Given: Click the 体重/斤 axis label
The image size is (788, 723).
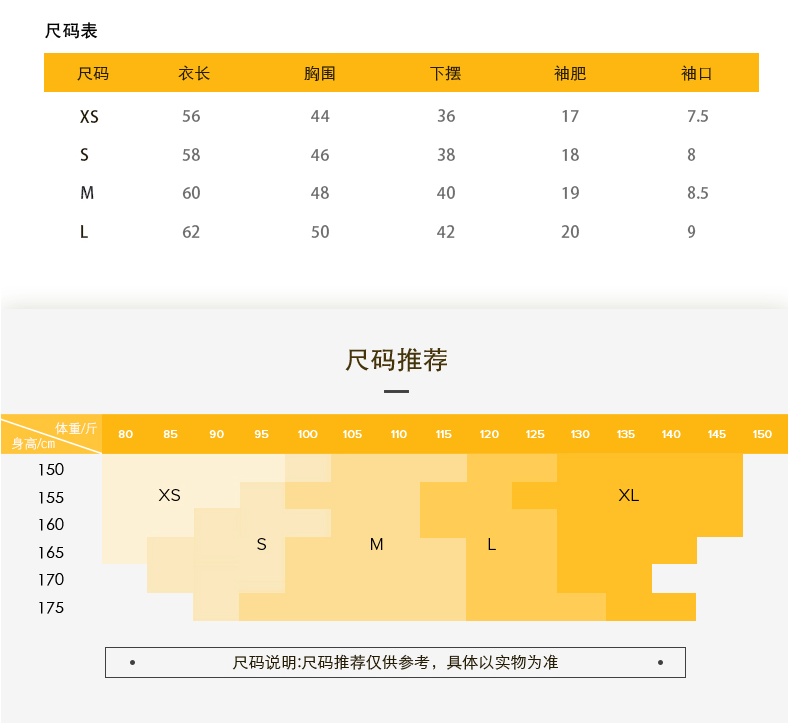Looking at the screenshot, I should coord(76,427).
